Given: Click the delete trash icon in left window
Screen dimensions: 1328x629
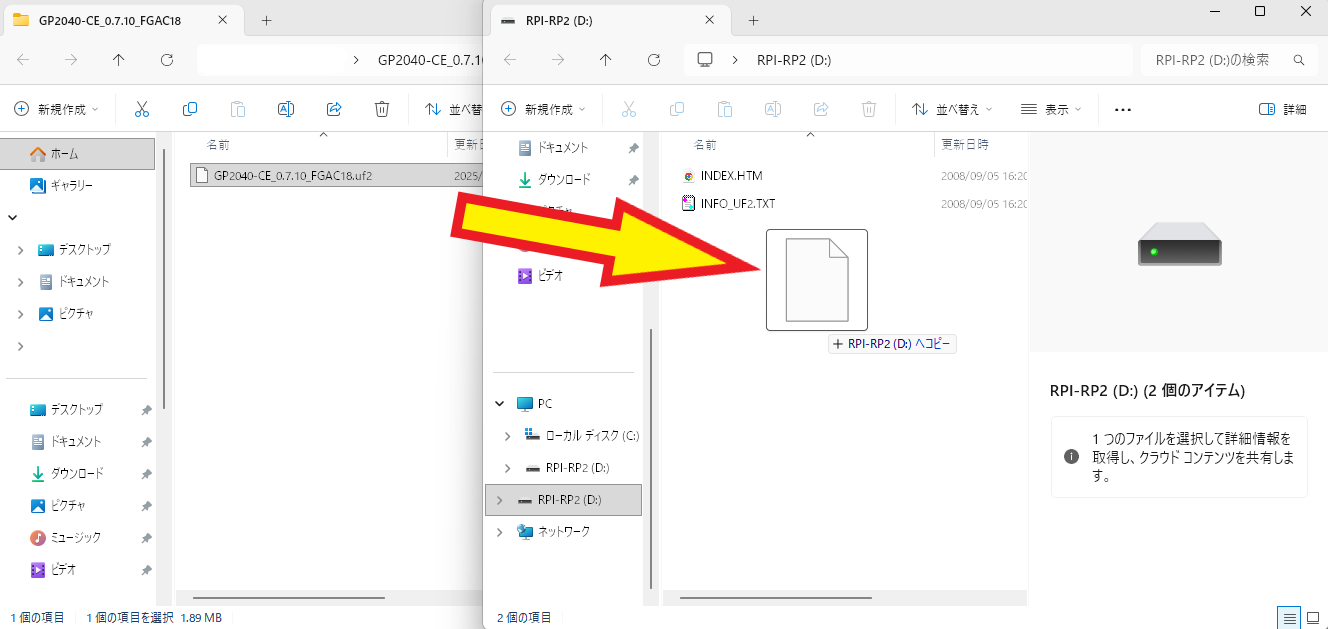Looking at the screenshot, I should (x=382, y=109).
